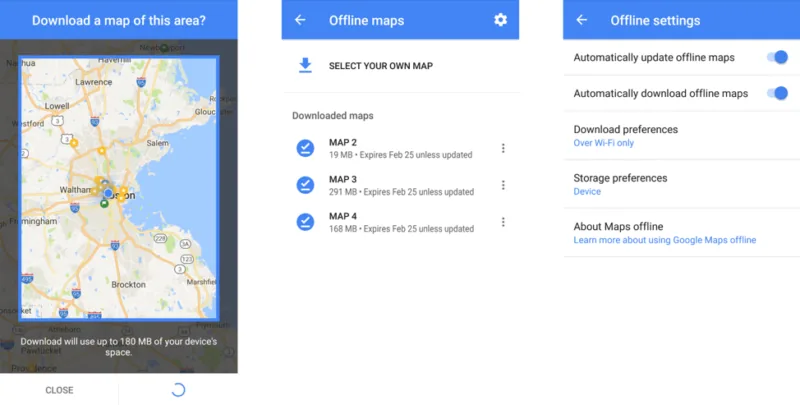Image resolution: width=800 pixels, height=405 pixels.
Task: Follow Learn more about using Google Maps offline
Action: tap(664, 240)
